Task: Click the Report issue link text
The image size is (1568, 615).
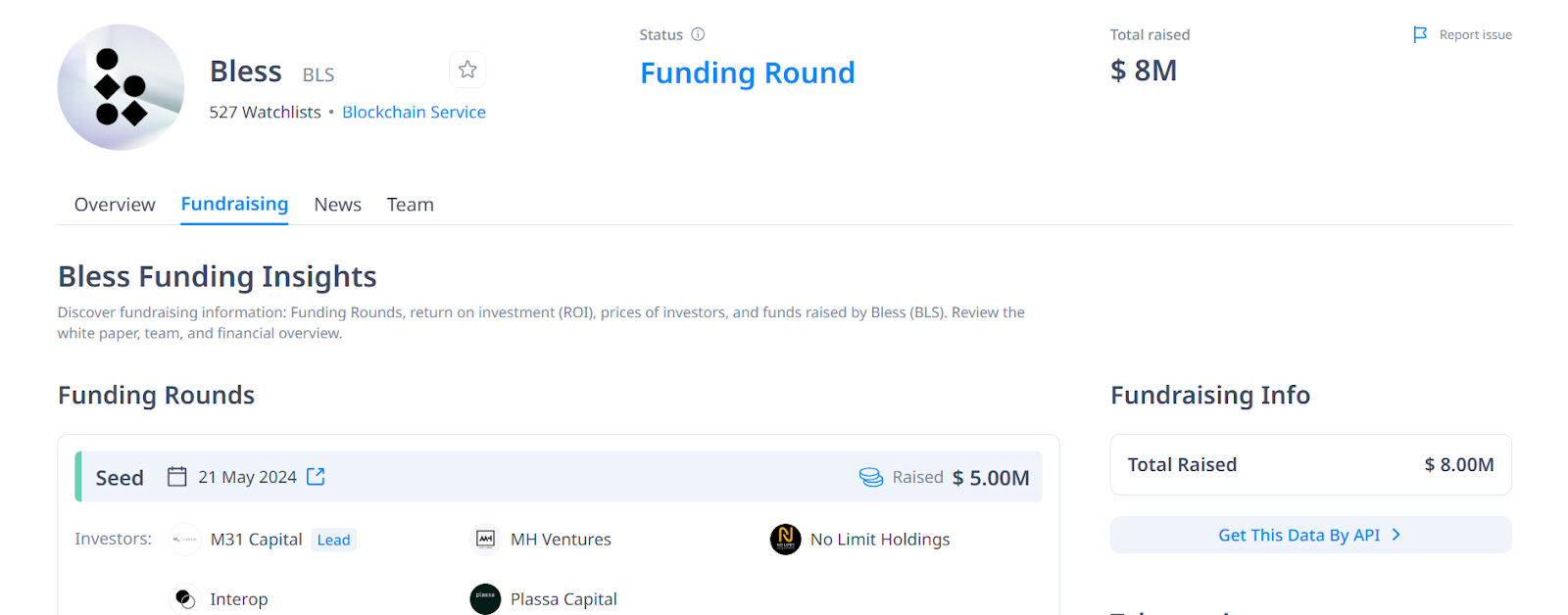Action: (x=1475, y=35)
